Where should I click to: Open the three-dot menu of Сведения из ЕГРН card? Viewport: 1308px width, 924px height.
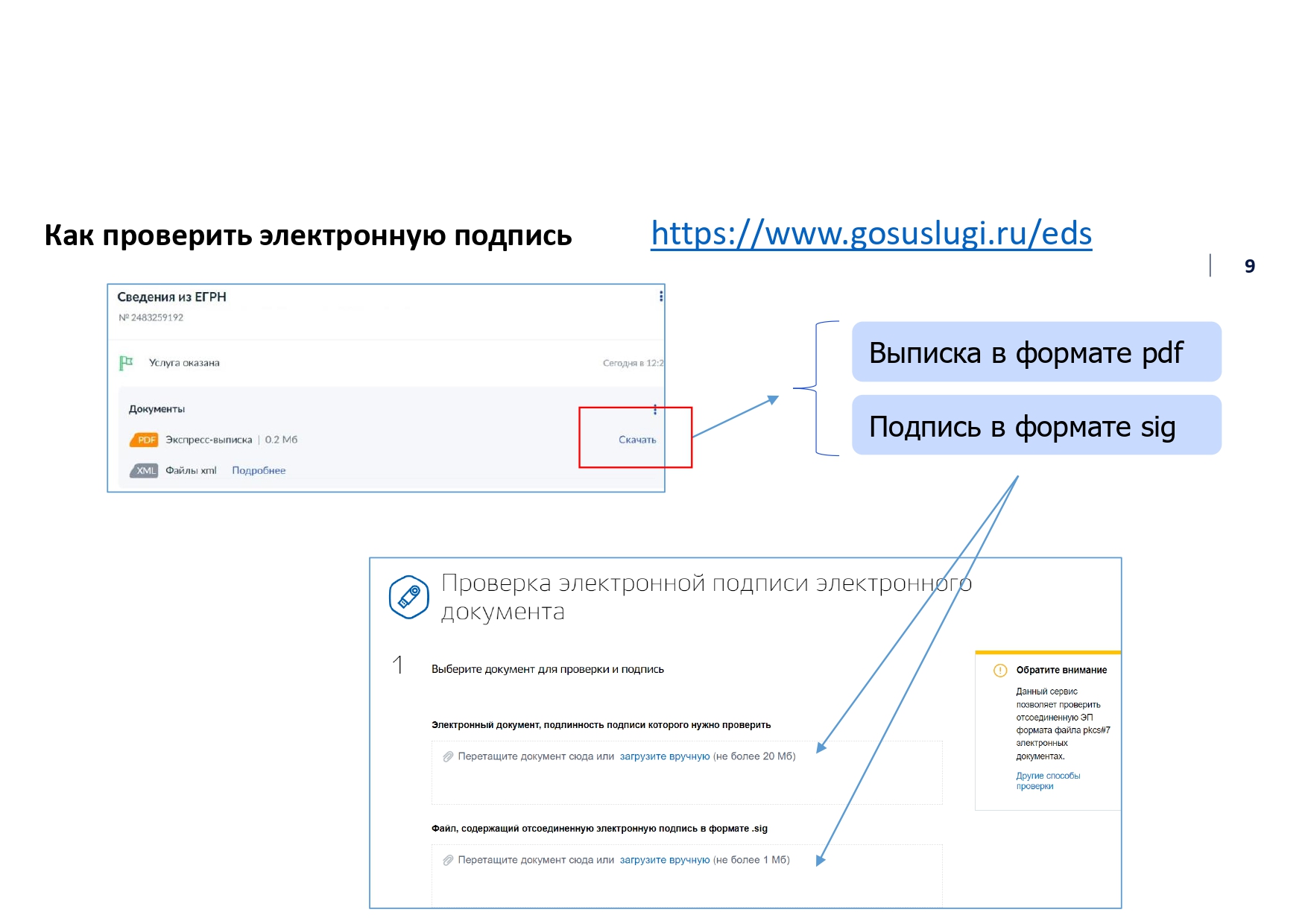661,297
